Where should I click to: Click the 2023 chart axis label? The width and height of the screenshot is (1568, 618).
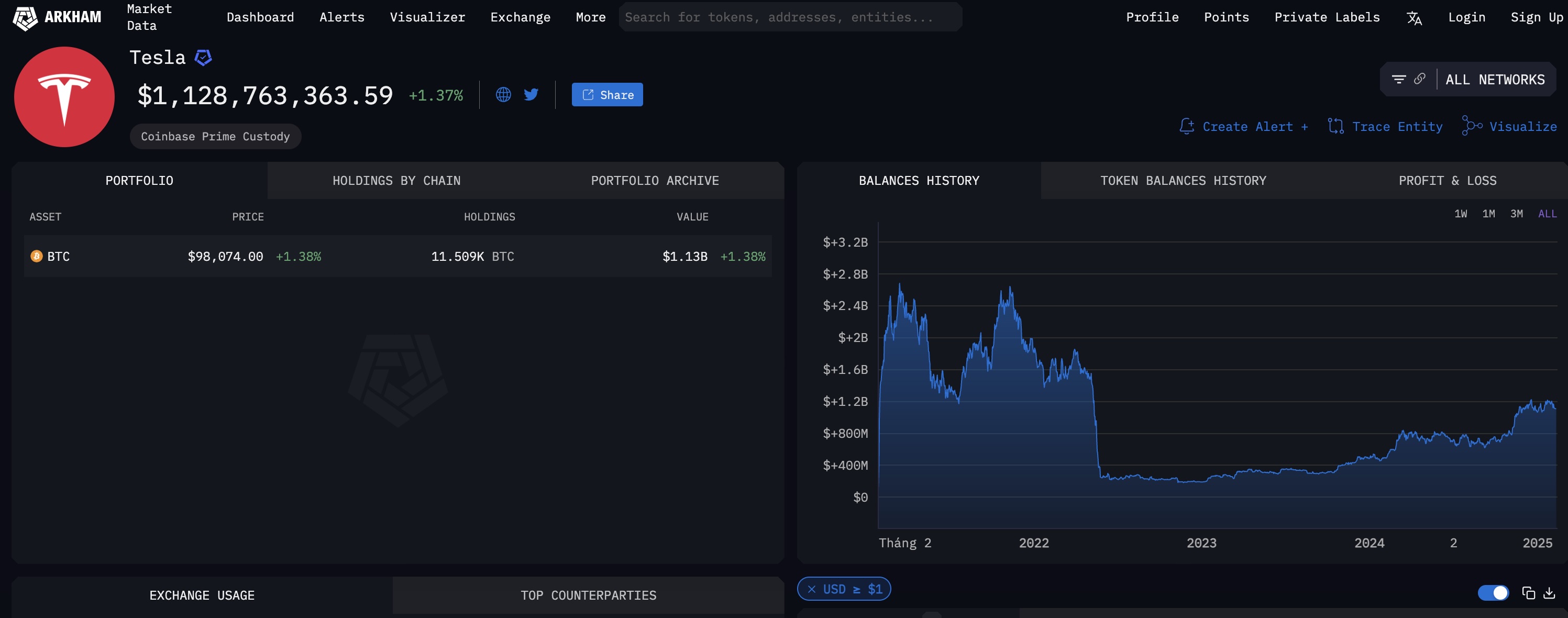pyautogui.click(x=1201, y=543)
